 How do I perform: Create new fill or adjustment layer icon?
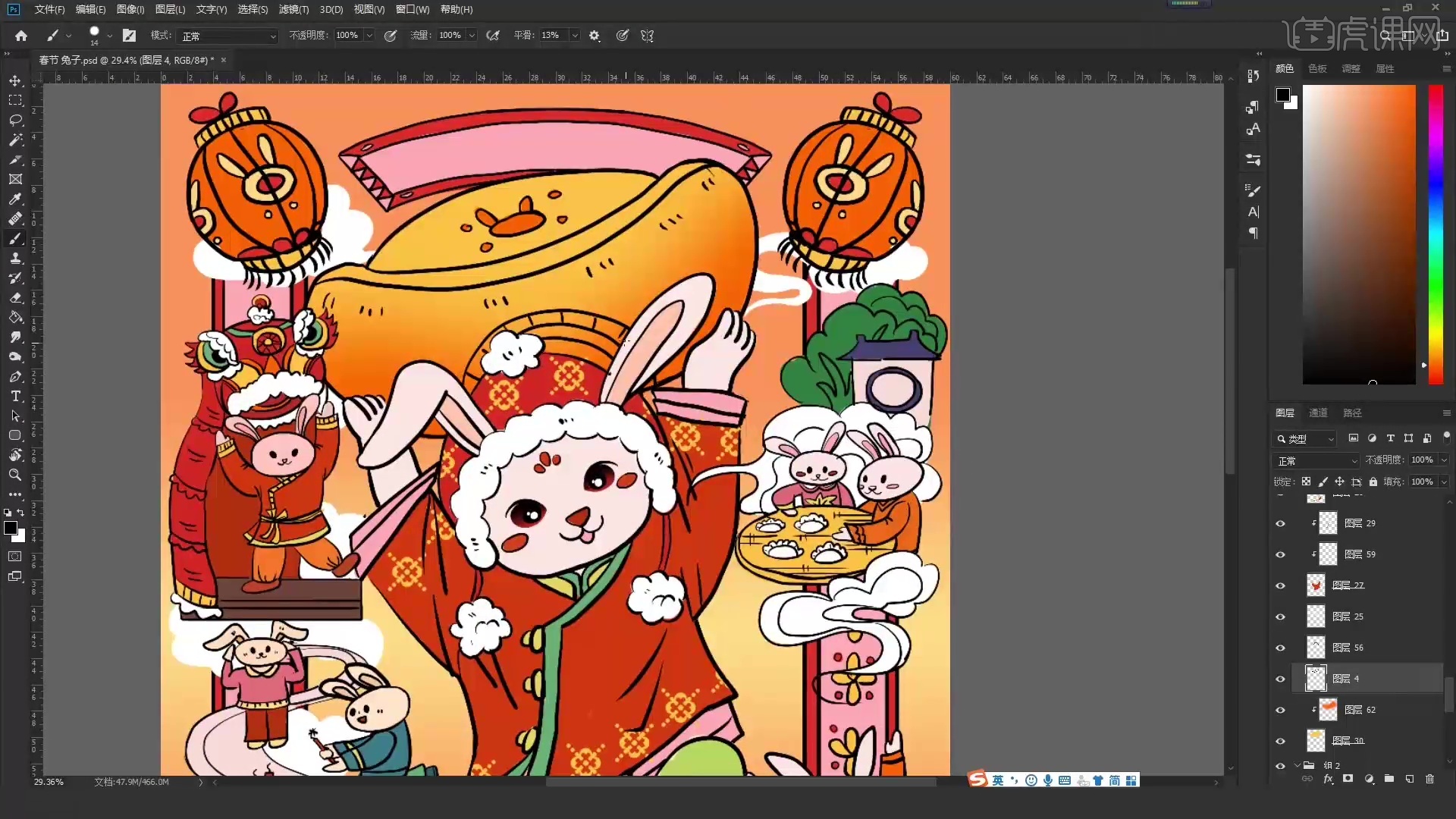[1369, 779]
